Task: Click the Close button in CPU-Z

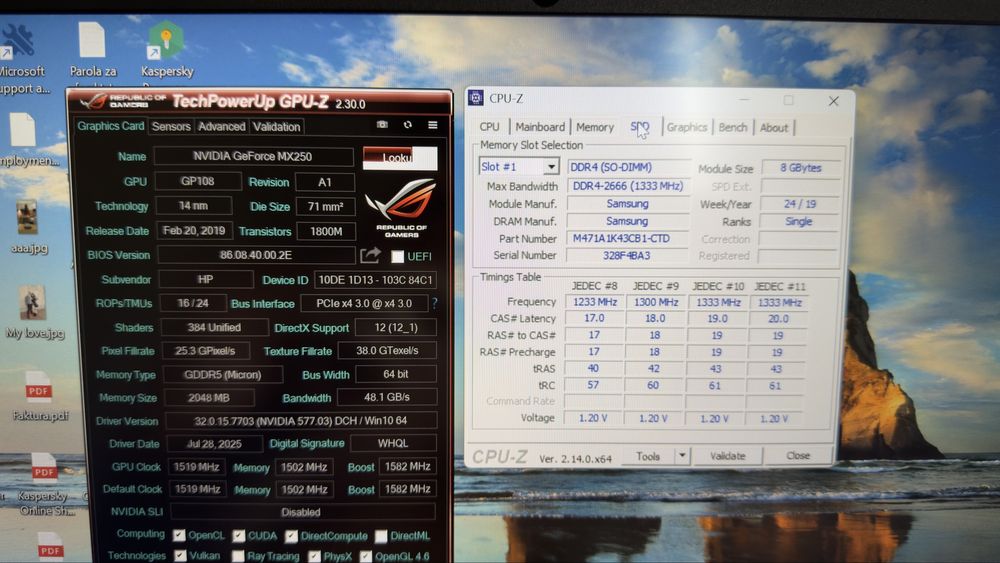Action: [x=798, y=455]
